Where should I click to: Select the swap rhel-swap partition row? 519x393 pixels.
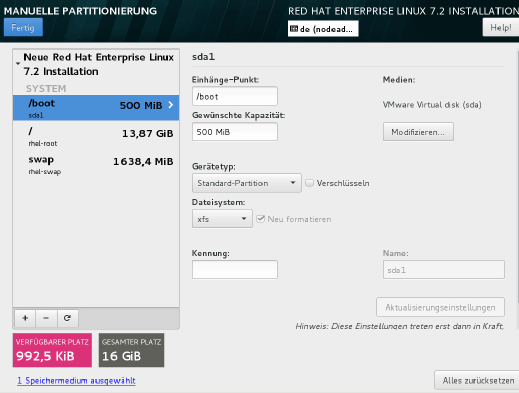tap(96, 165)
